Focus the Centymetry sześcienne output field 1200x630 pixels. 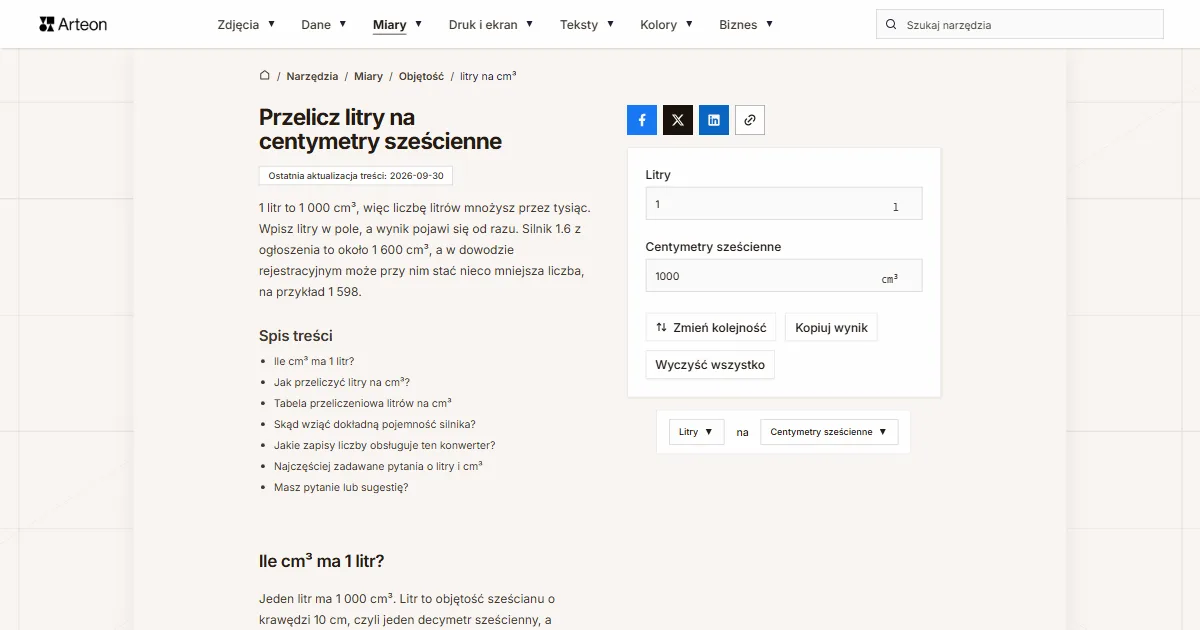(784, 276)
